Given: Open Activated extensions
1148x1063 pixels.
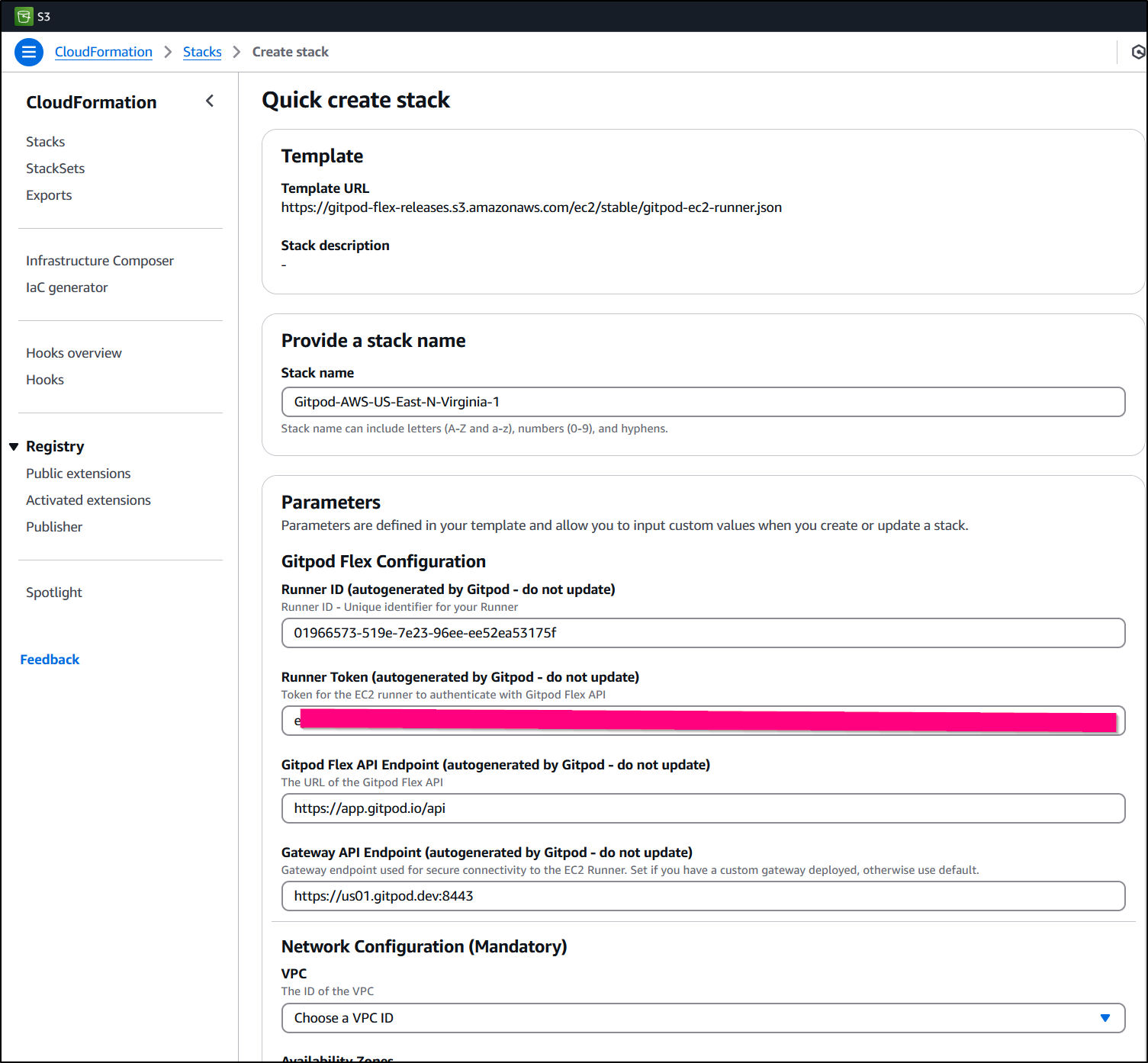Looking at the screenshot, I should click(88, 500).
